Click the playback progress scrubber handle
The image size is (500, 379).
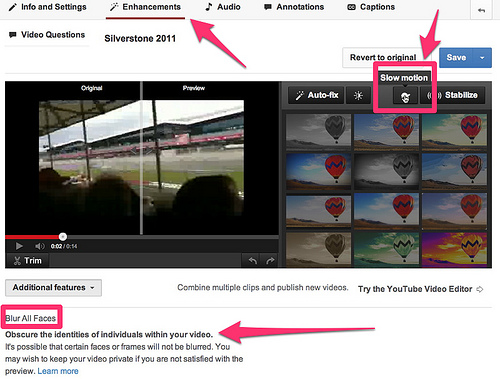[x=63, y=237]
